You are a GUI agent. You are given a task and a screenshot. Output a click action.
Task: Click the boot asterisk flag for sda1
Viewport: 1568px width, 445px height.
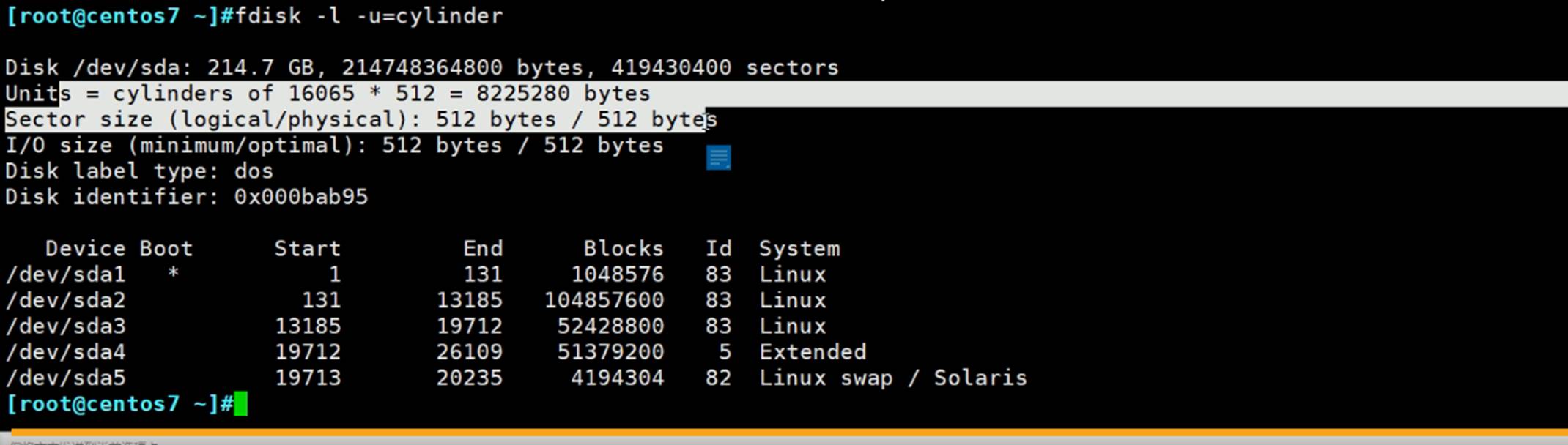pos(173,274)
